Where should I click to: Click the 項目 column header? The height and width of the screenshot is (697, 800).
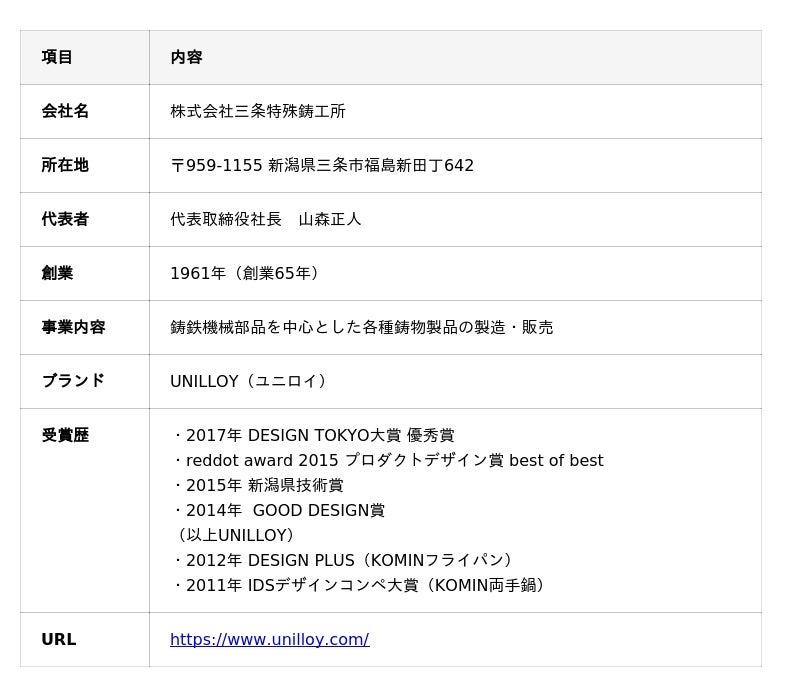point(57,57)
